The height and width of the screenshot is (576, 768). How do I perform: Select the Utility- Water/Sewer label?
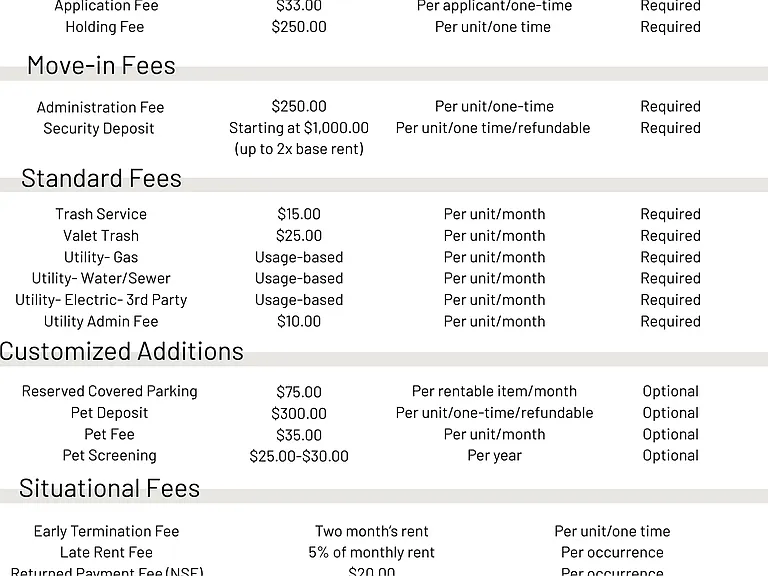(x=101, y=278)
